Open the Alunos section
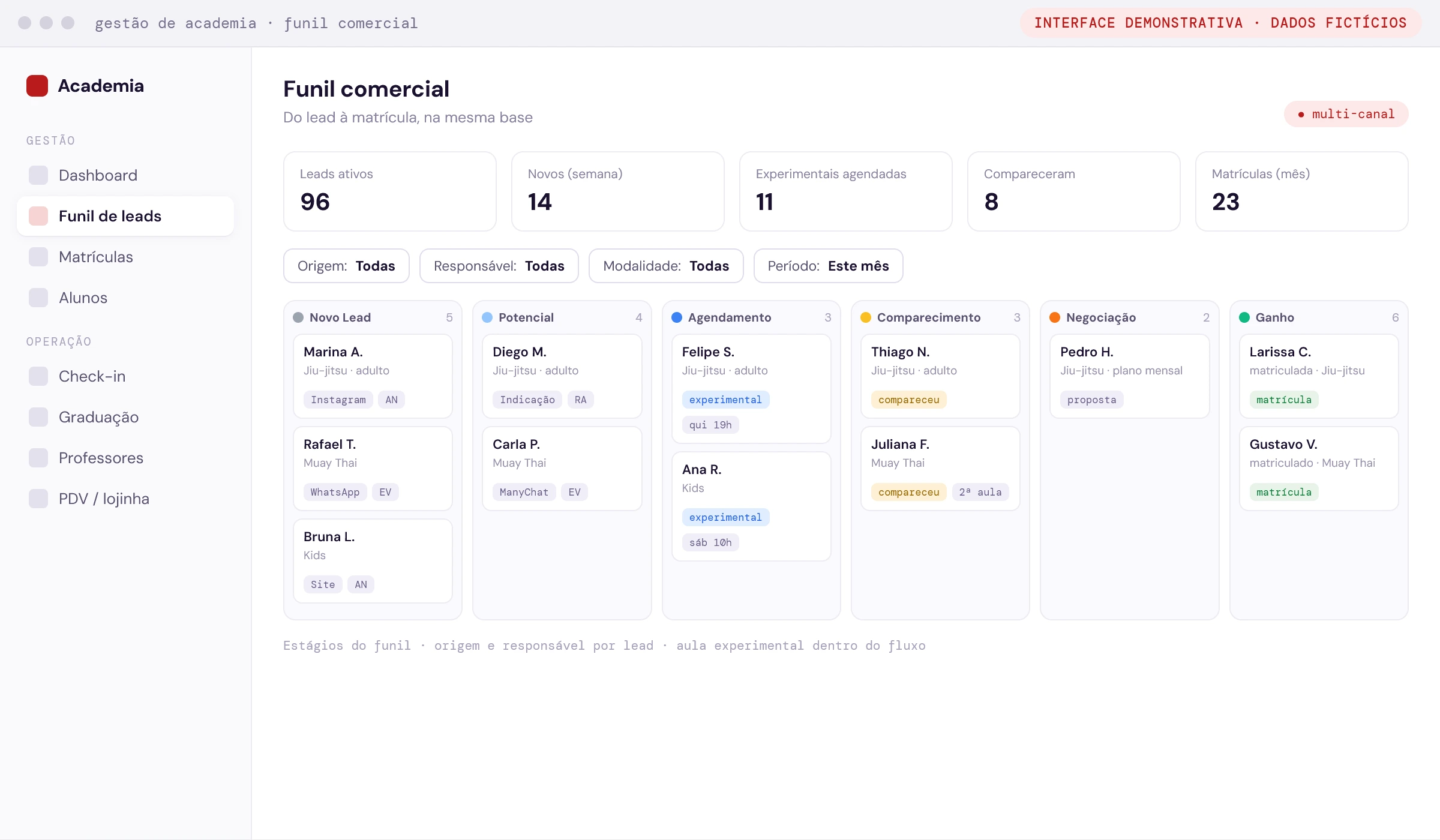 pos(125,298)
